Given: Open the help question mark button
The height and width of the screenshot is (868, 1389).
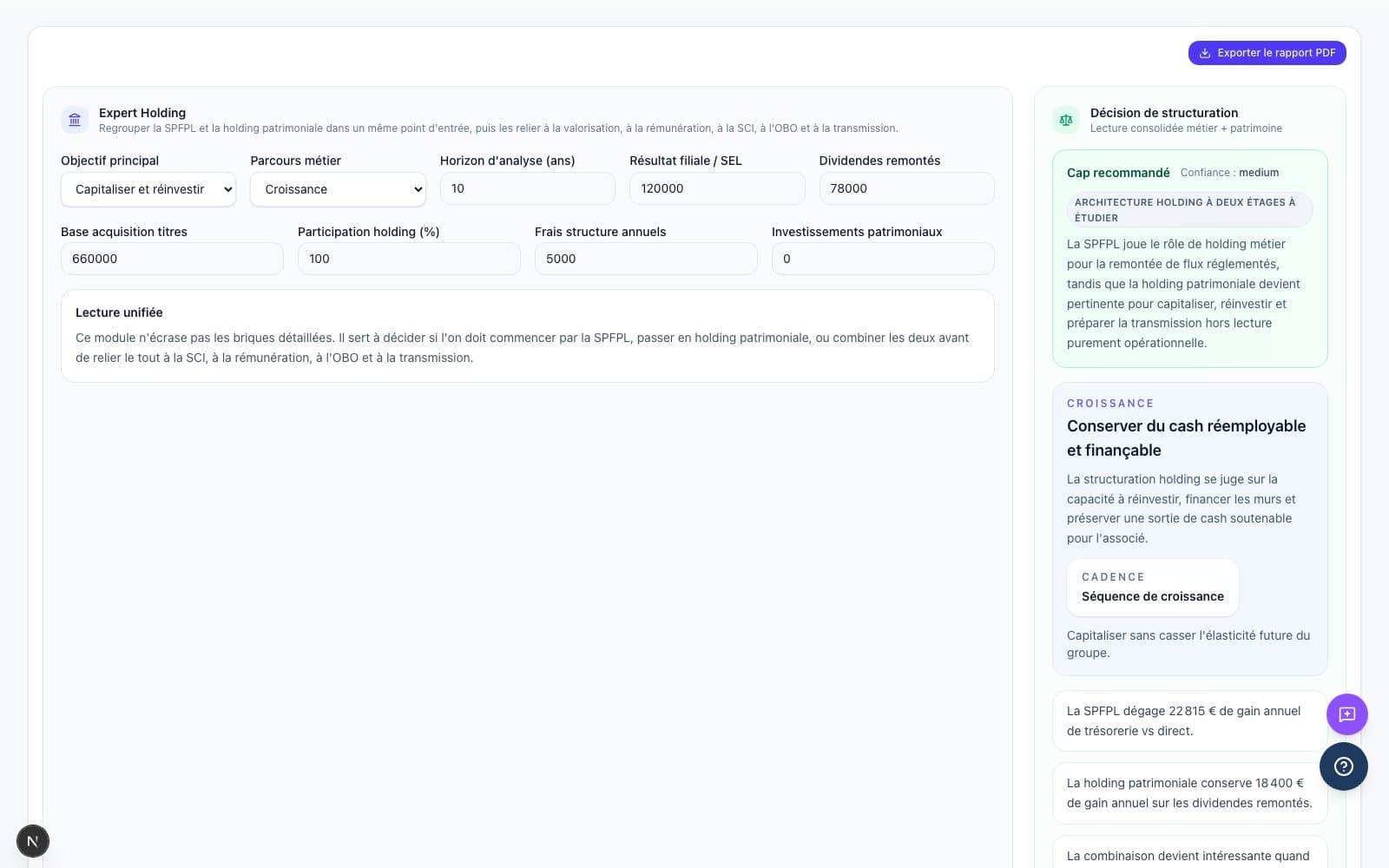Looking at the screenshot, I should click(x=1343, y=766).
